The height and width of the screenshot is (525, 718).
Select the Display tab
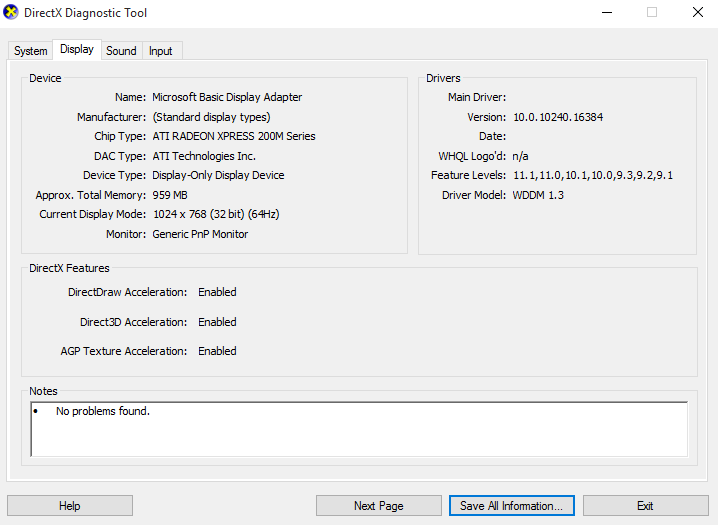[x=77, y=49]
